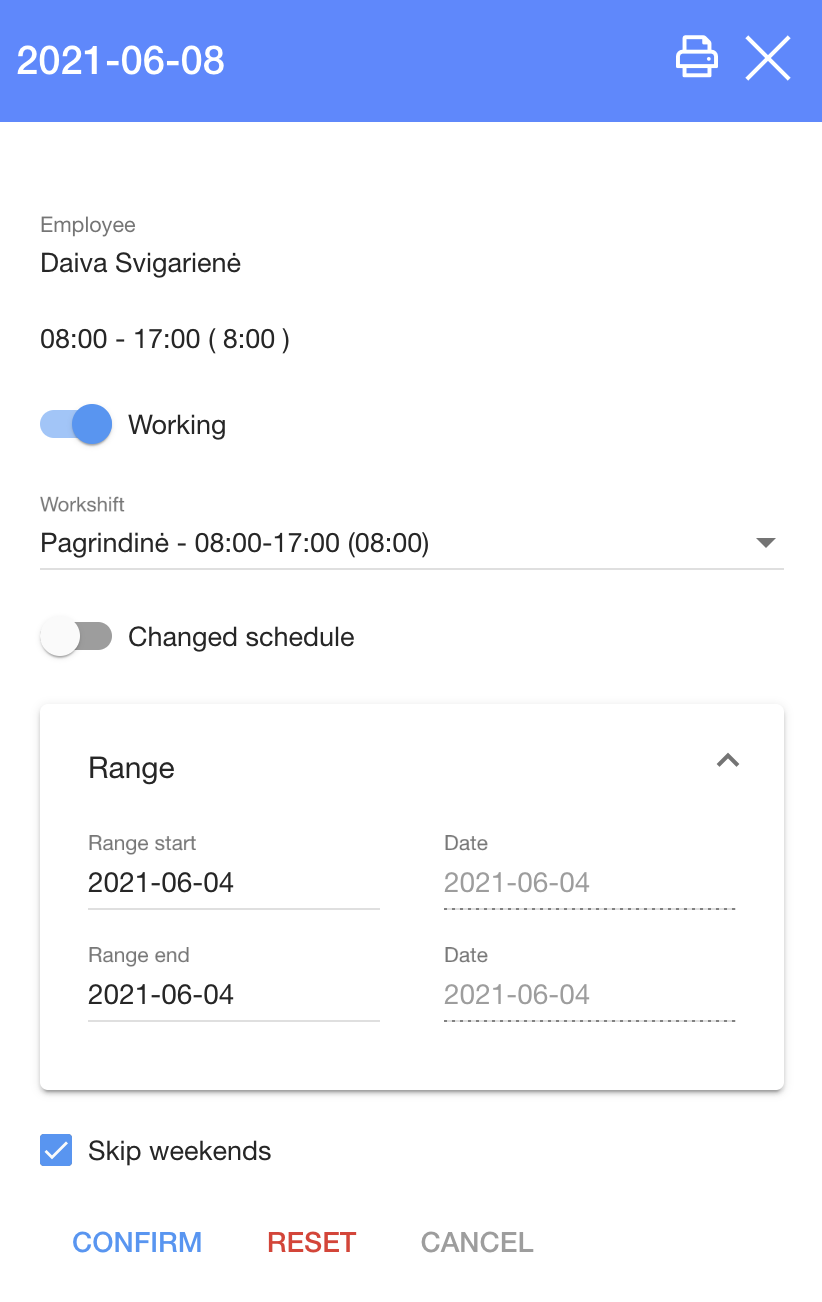
Task: Enable the Changed schedule switch
Action: click(77, 637)
